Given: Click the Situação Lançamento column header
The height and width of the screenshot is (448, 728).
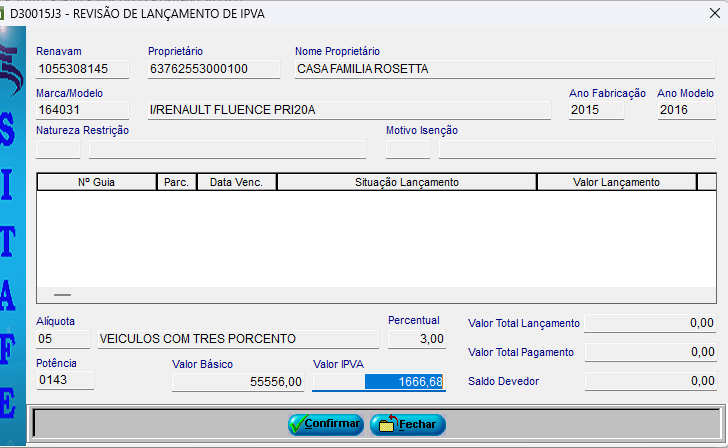Looking at the screenshot, I should coord(406,182).
